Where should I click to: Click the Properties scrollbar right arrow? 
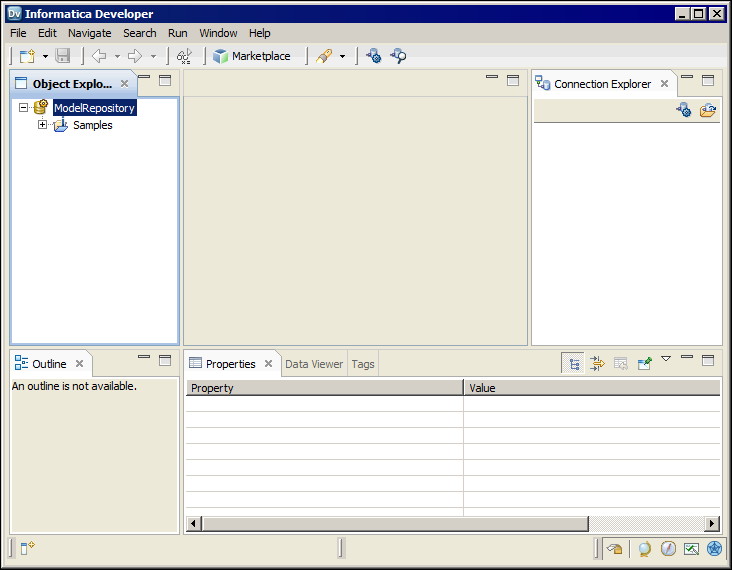(711, 523)
